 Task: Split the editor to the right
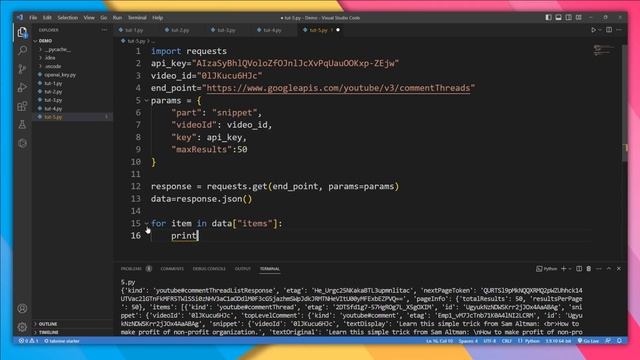(x=609, y=30)
